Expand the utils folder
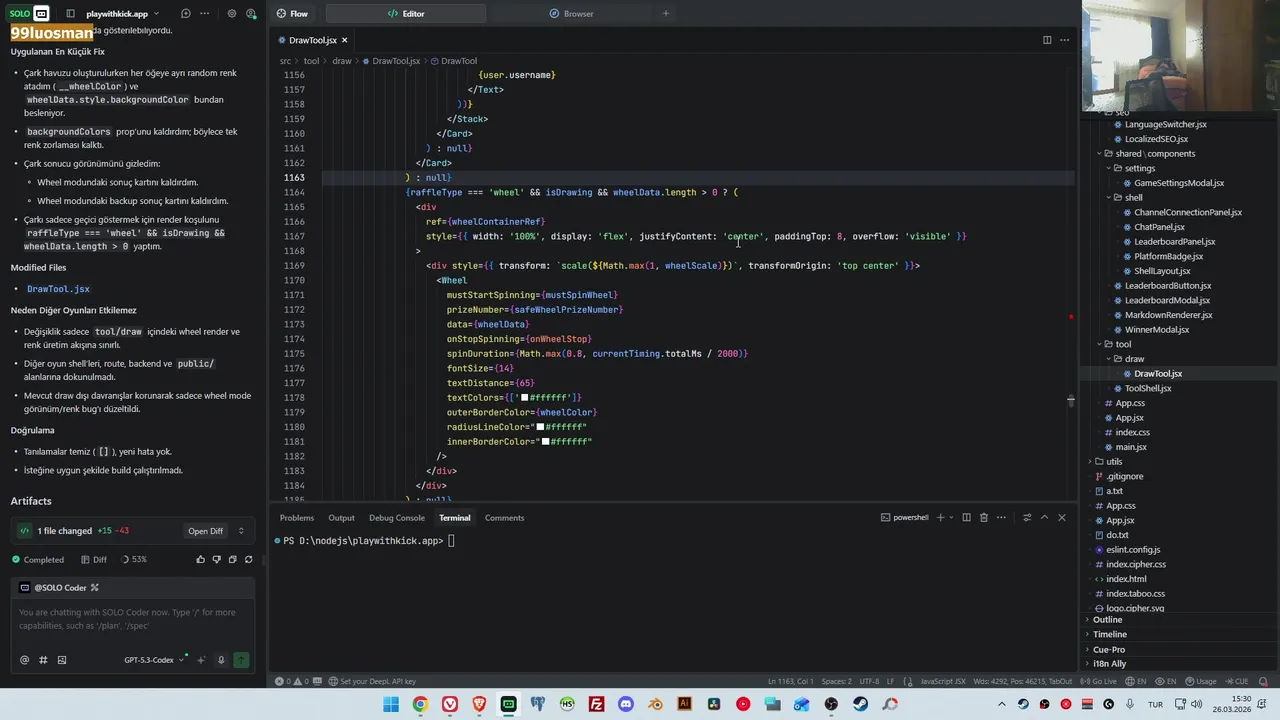This screenshot has width=1280, height=720. click(x=1114, y=462)
